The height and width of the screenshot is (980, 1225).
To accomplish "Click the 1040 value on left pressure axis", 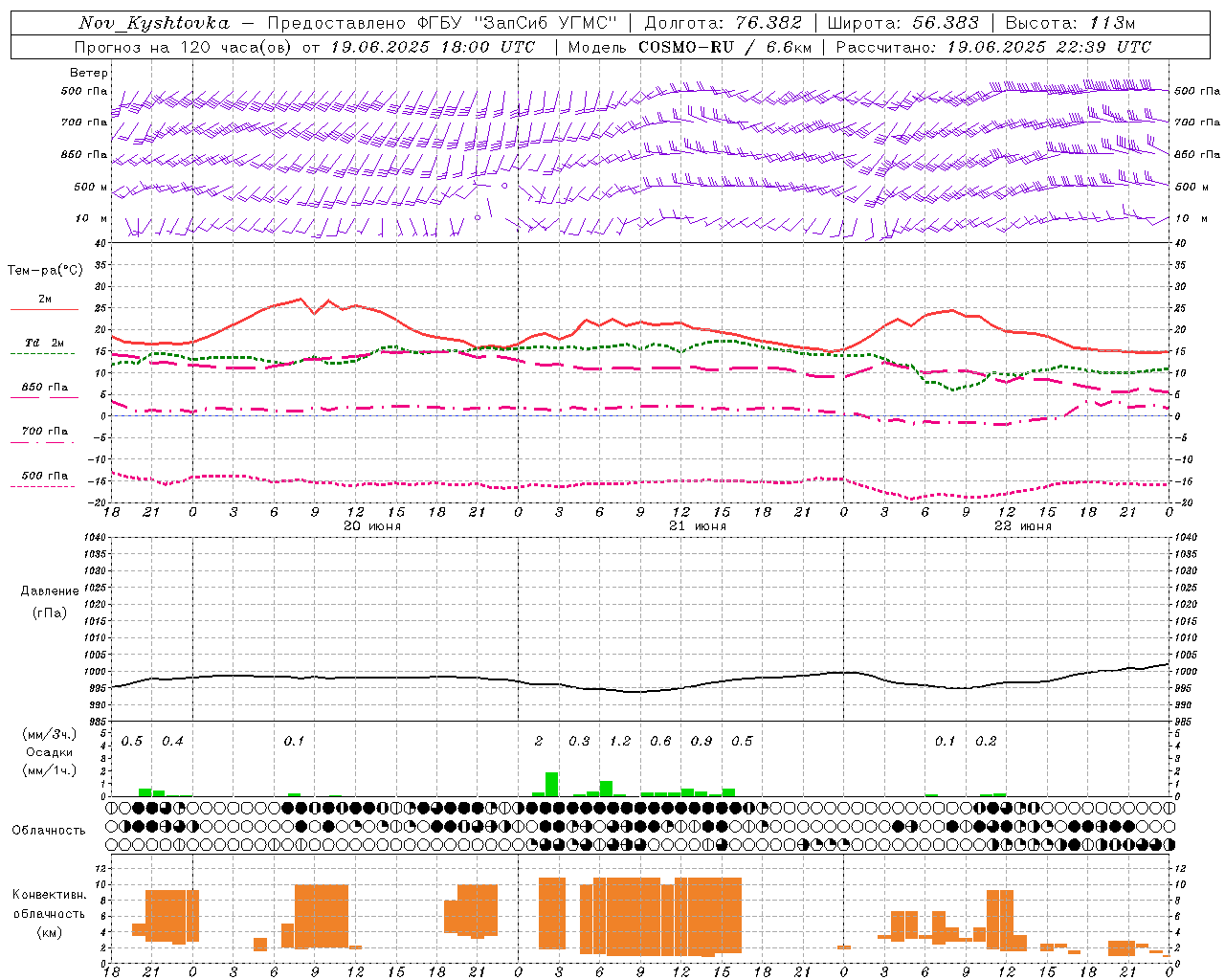I will point(96,537).
